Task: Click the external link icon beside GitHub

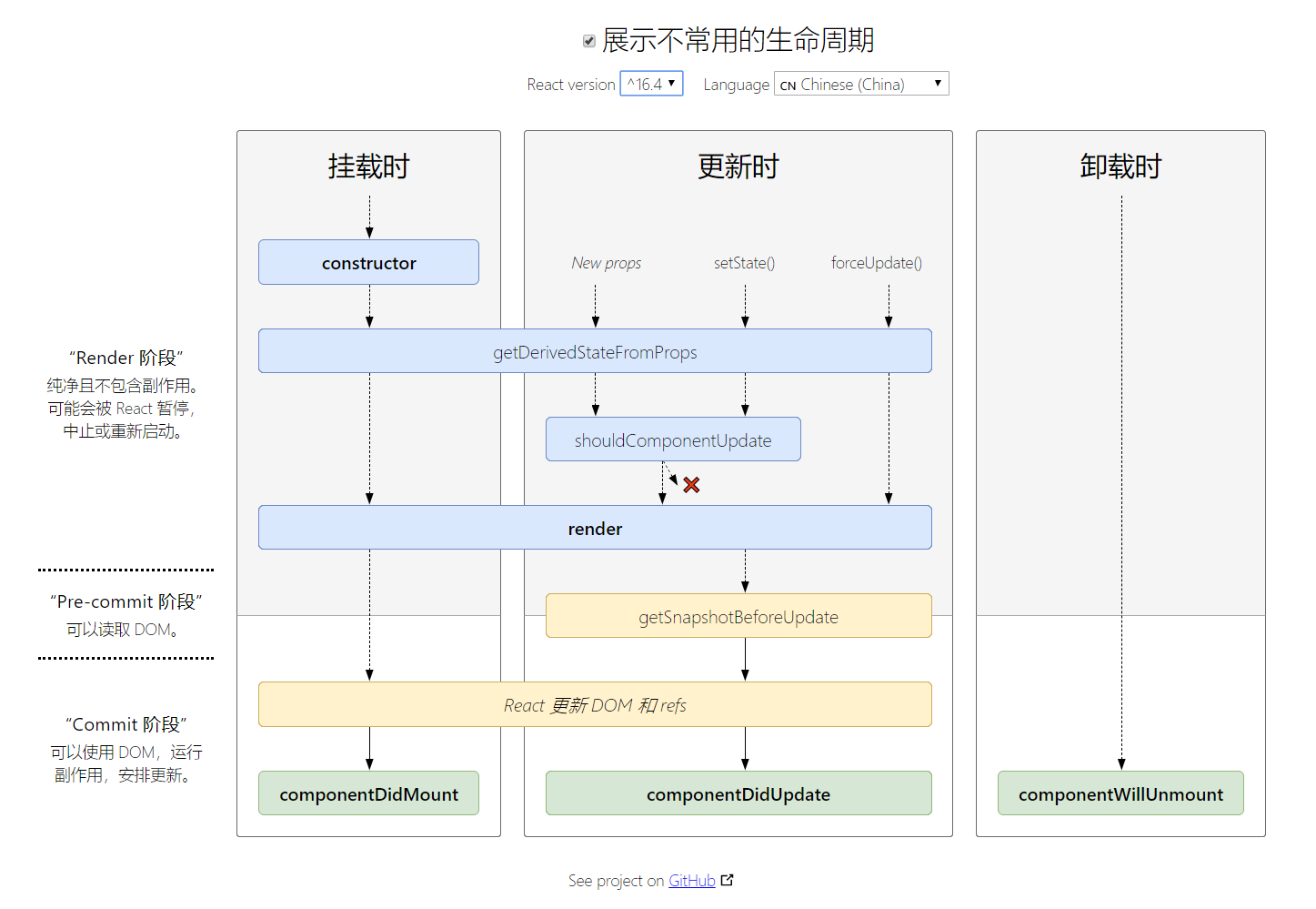Action: pos(727,880)
